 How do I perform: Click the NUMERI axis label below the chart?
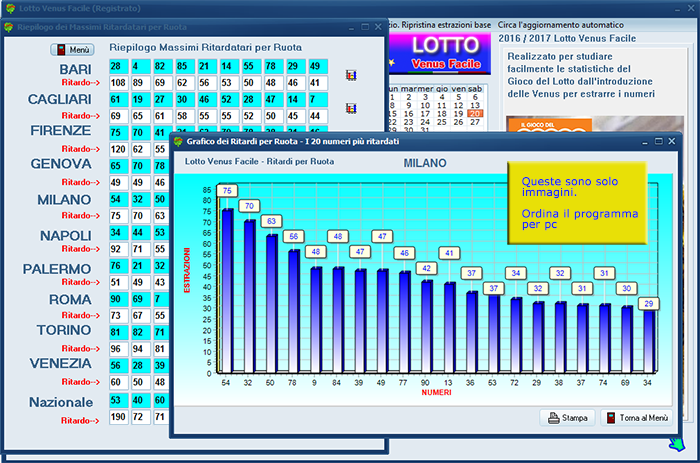point(437,392)
